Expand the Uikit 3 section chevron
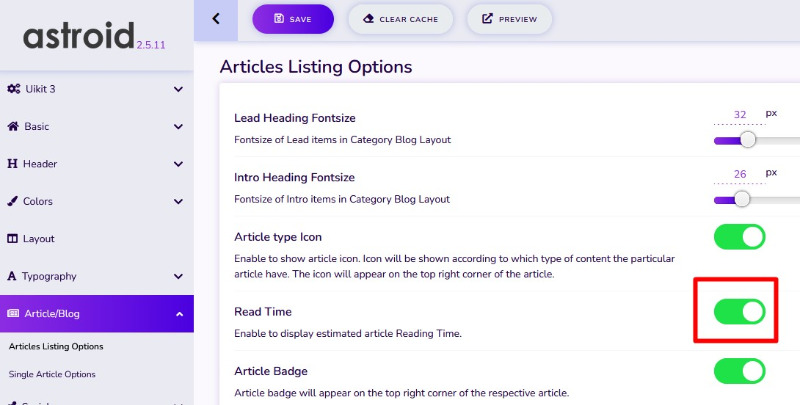Viewport: 800px width, 405px height. 178,89
